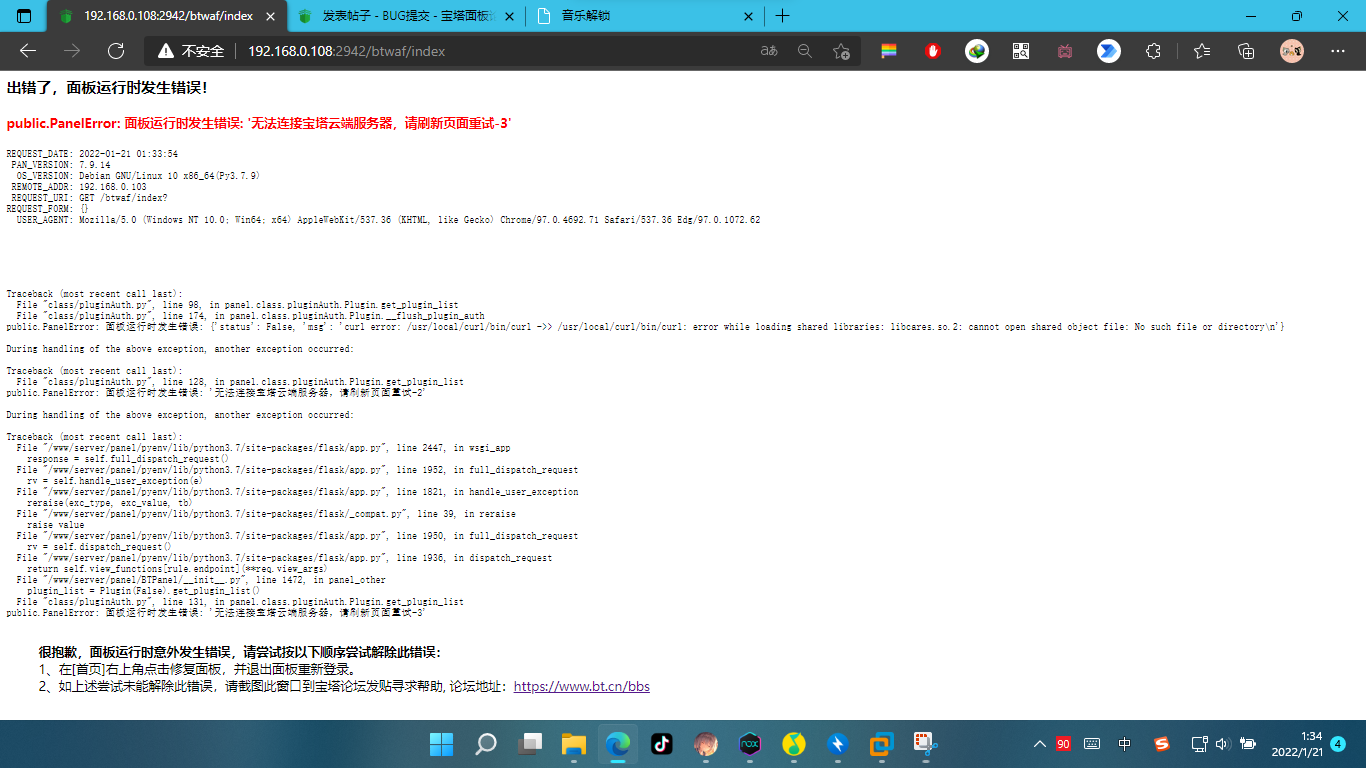Open the translate page icon
Viewport: 1366px width, 768px height.
click(x=769, y=51)
